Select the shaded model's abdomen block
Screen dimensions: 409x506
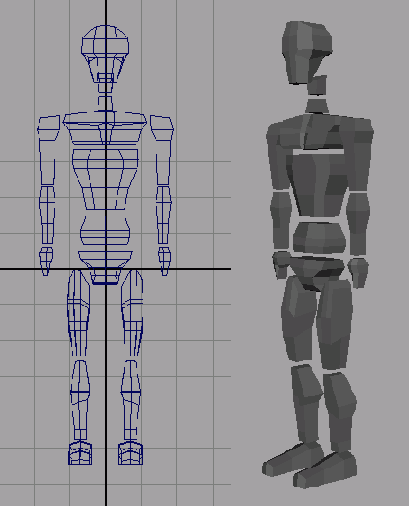(319, 238)
